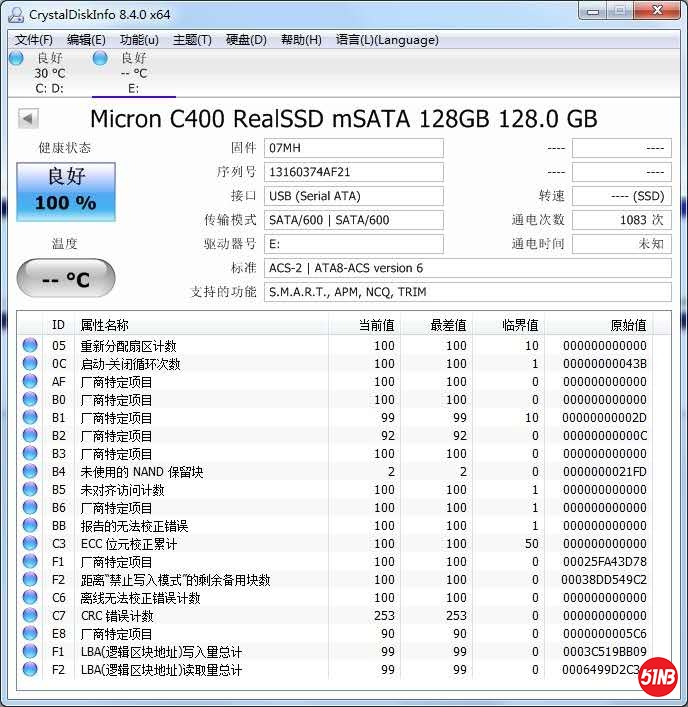Select the 重新分配扇区计数 row name
The height and width of the screenshot is (707, 688).
click(x=128, y=346)
